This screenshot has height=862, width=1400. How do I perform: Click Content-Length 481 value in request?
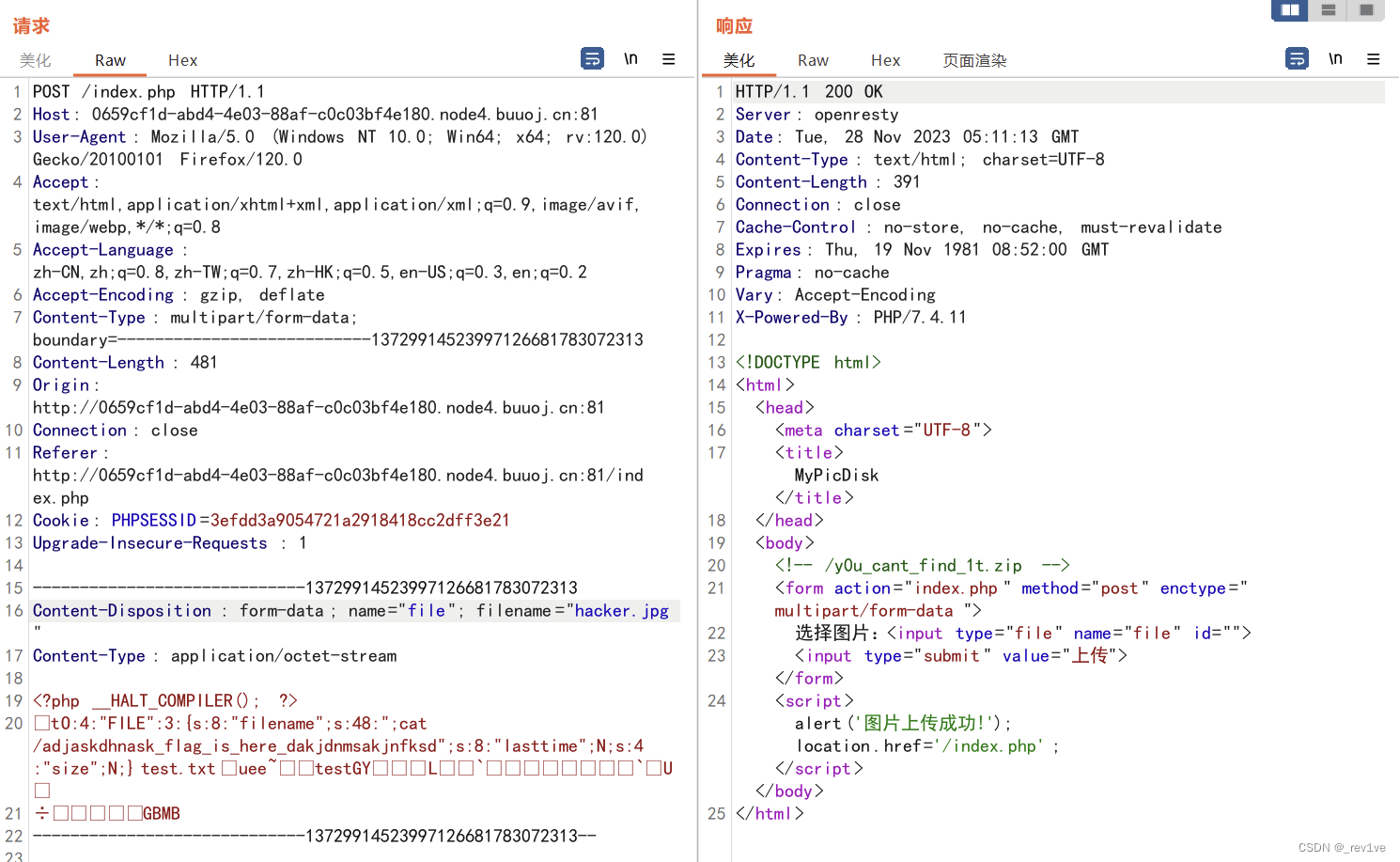click(x=204, y=362)
